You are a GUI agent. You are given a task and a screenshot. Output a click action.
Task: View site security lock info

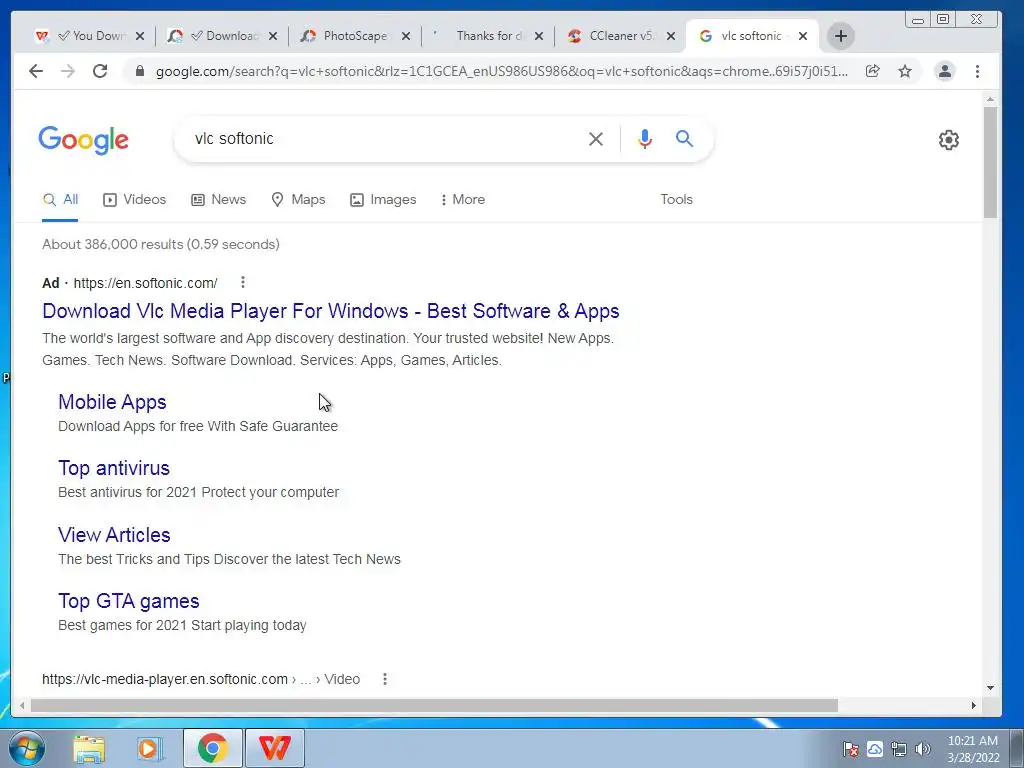[139, 71]
